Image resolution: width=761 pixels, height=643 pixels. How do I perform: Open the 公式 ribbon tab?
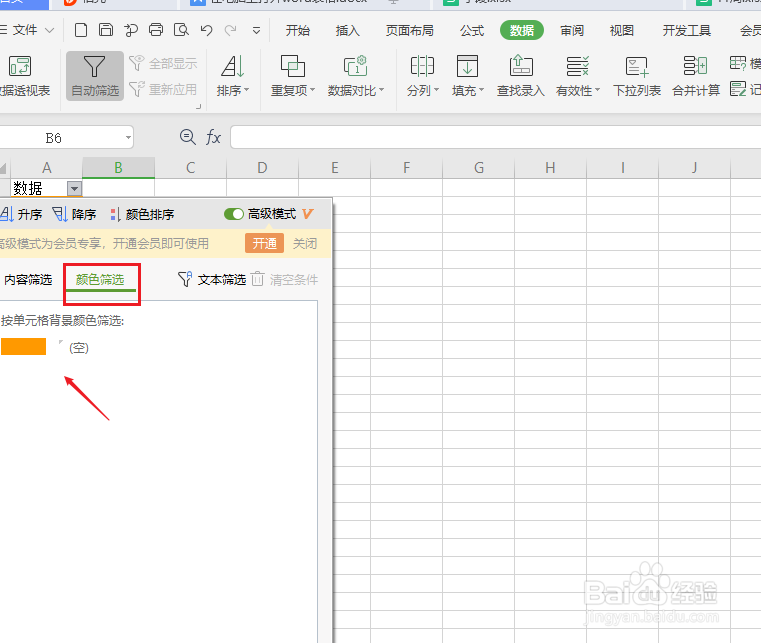472,31
